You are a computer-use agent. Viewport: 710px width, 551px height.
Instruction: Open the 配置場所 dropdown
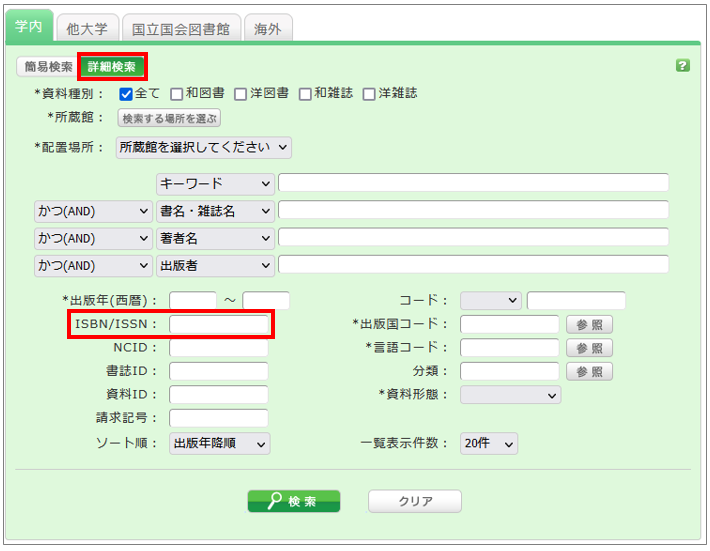point(203,148)
